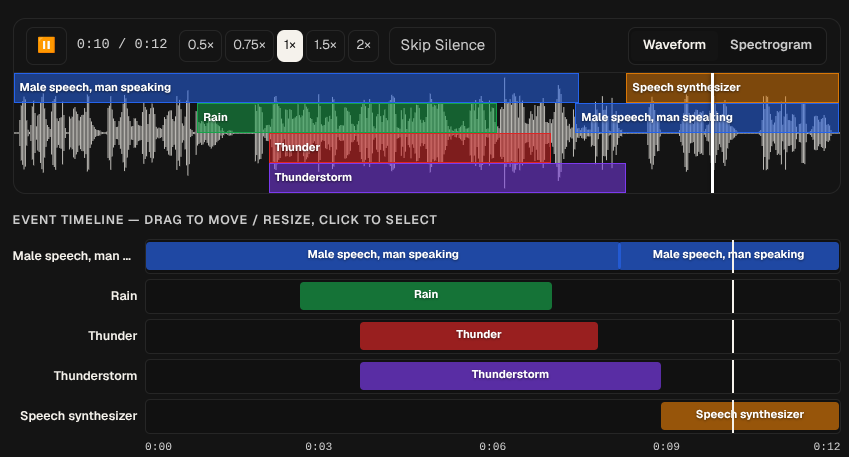Click the Speech synthesizer row label
Viewport: 849px width, 457px height.
79,416
